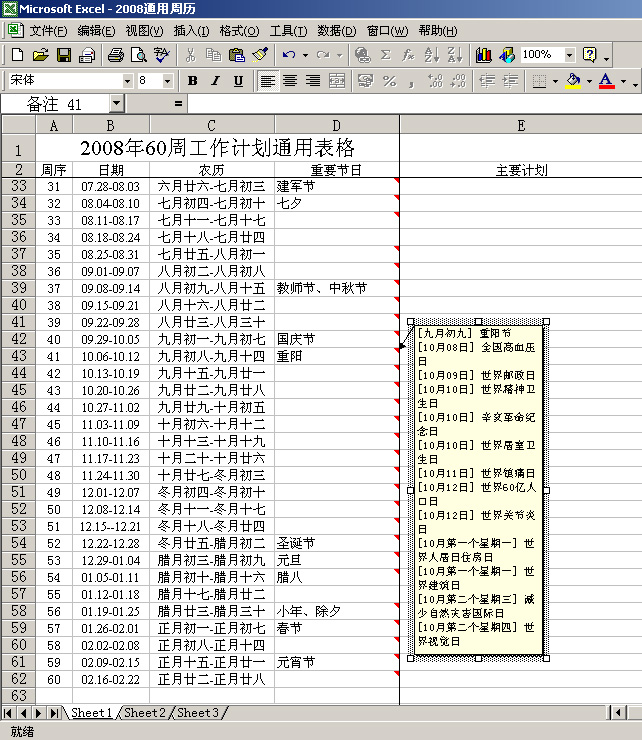Image resolution: width=642 pixels, height=740 pixels.
Task: Click the column E header
Action: (520, 124)
